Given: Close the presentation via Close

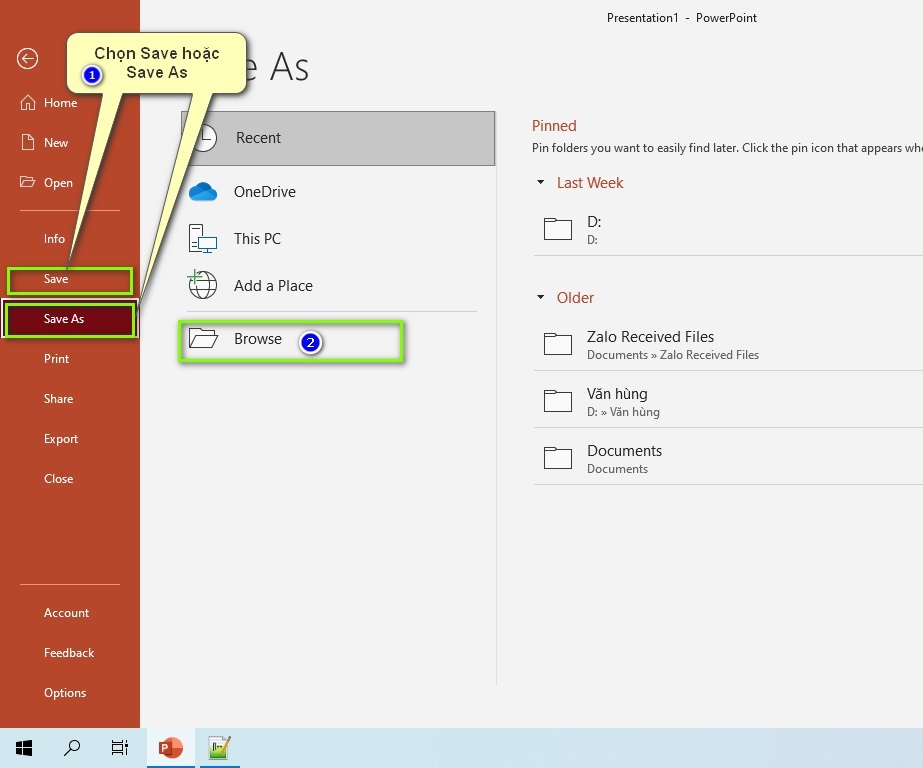Looking at the screenshot, I should 58,479.
